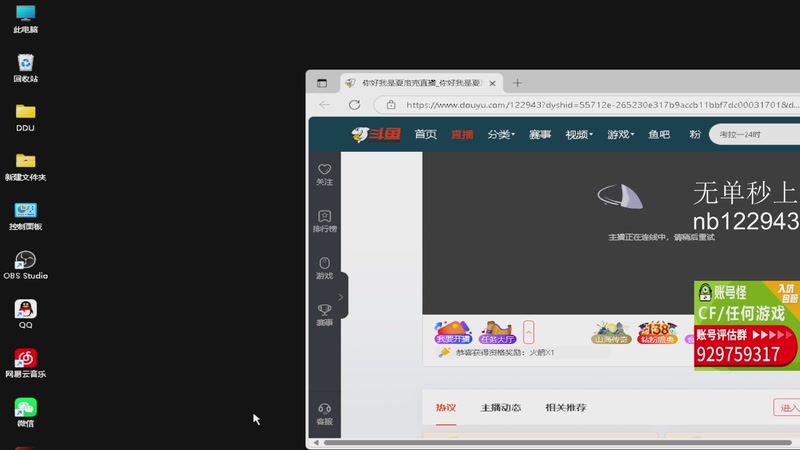Open the 钻粉盛典 promotion icon
This screenshot has width=800, height=450.
657,332
